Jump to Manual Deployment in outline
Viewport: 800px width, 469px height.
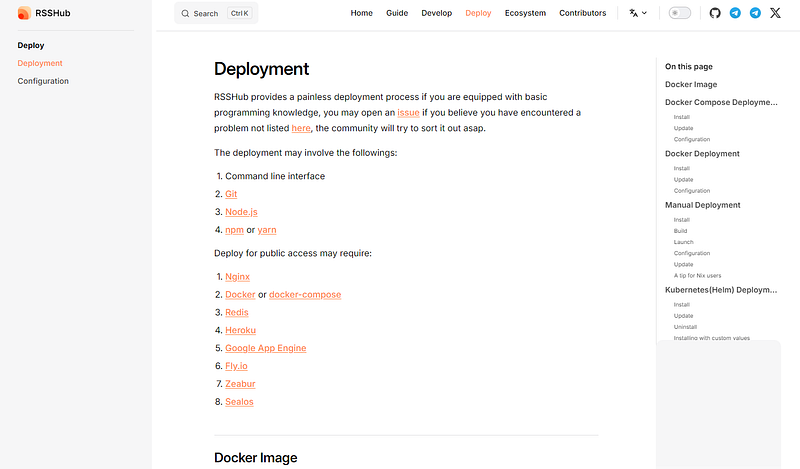[703, 205]
